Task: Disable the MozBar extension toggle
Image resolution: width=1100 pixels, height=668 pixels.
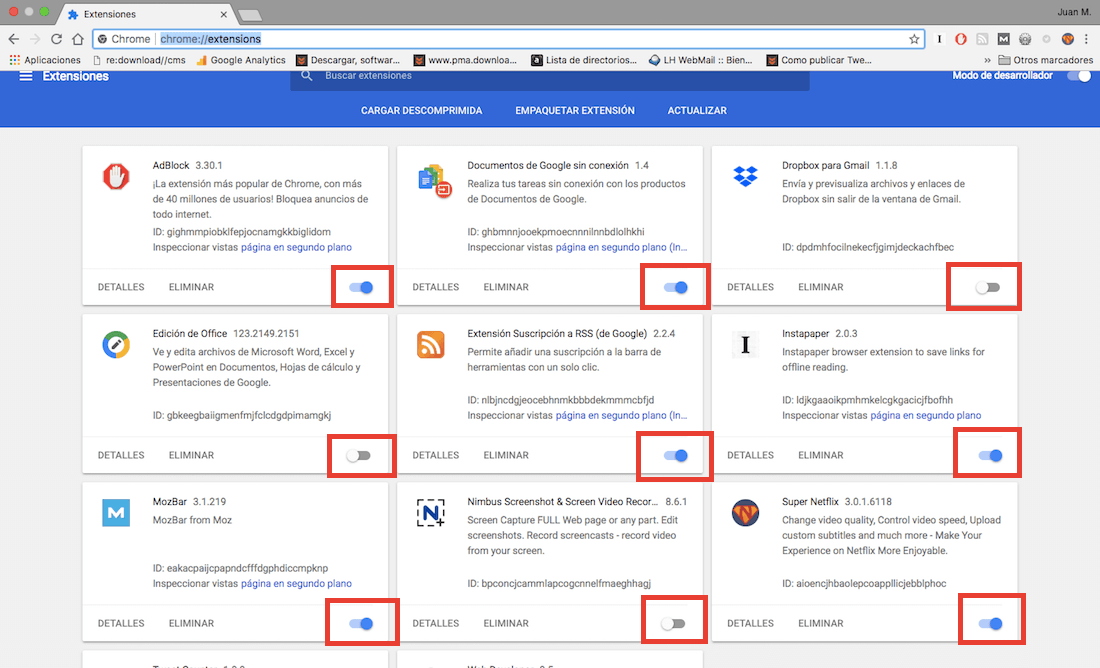Action: (362, 623)
